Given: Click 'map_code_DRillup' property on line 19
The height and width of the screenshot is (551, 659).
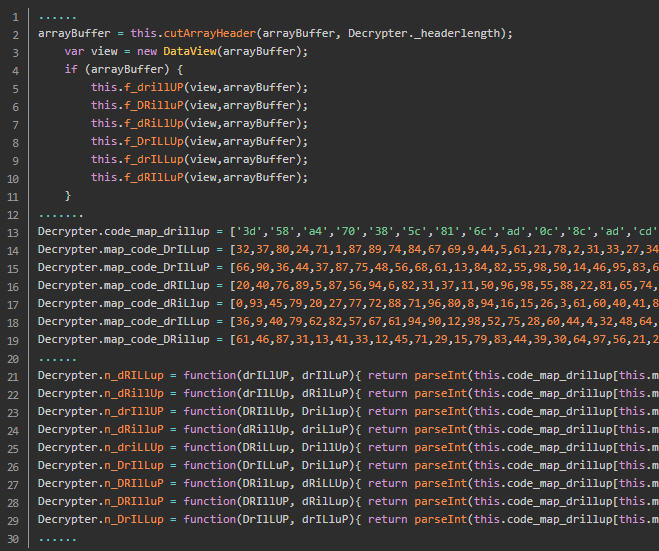Looking at the screenshot, I should 157,339.
